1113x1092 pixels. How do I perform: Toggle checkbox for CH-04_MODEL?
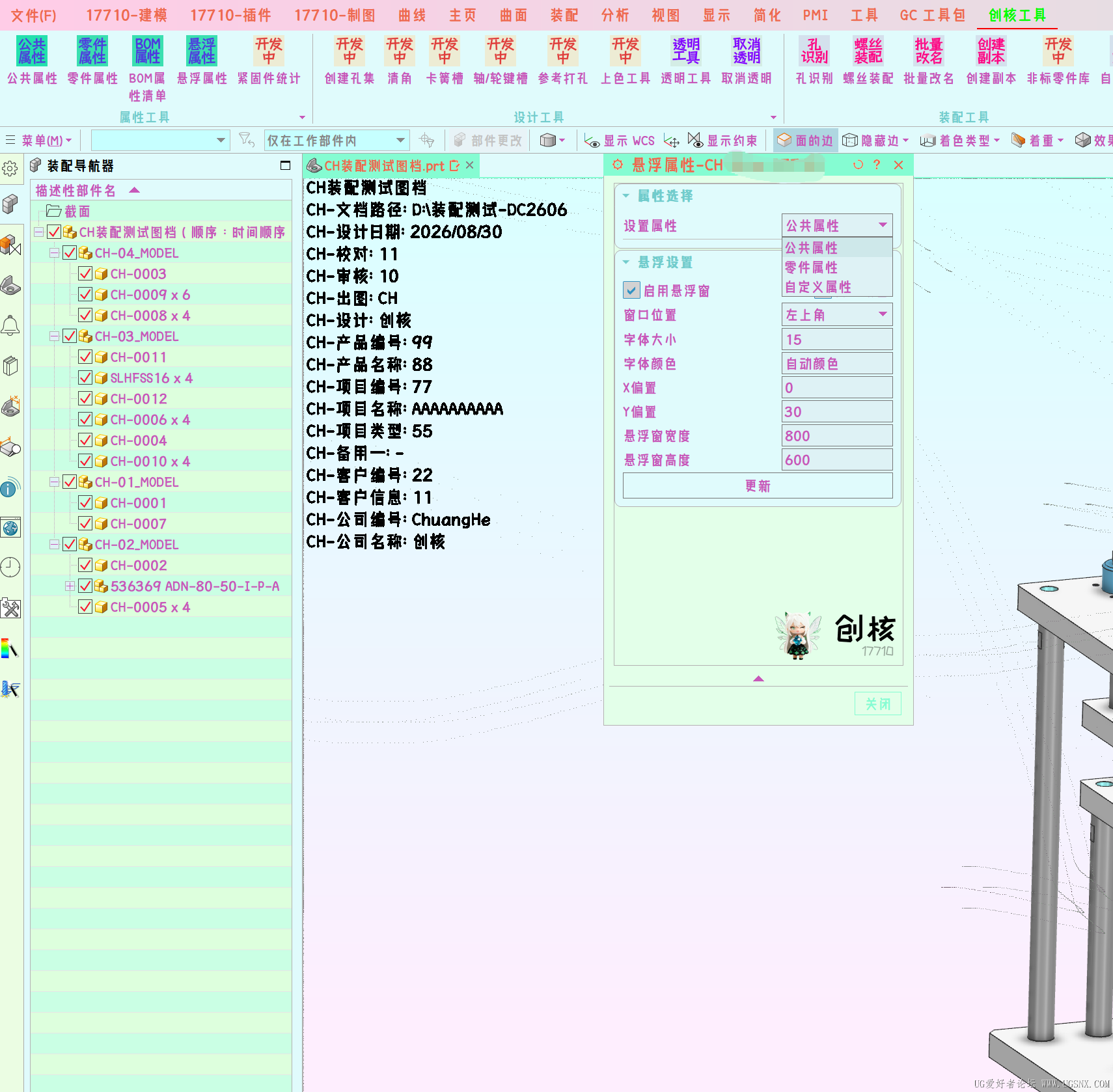pyautogui.click(x=69, y=253)
